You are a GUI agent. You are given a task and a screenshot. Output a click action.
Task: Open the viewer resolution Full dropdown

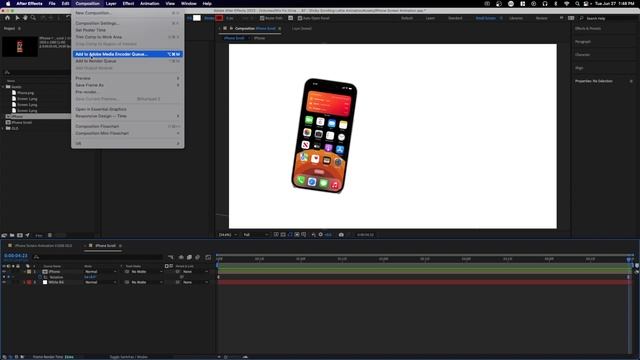coord(256,235)
